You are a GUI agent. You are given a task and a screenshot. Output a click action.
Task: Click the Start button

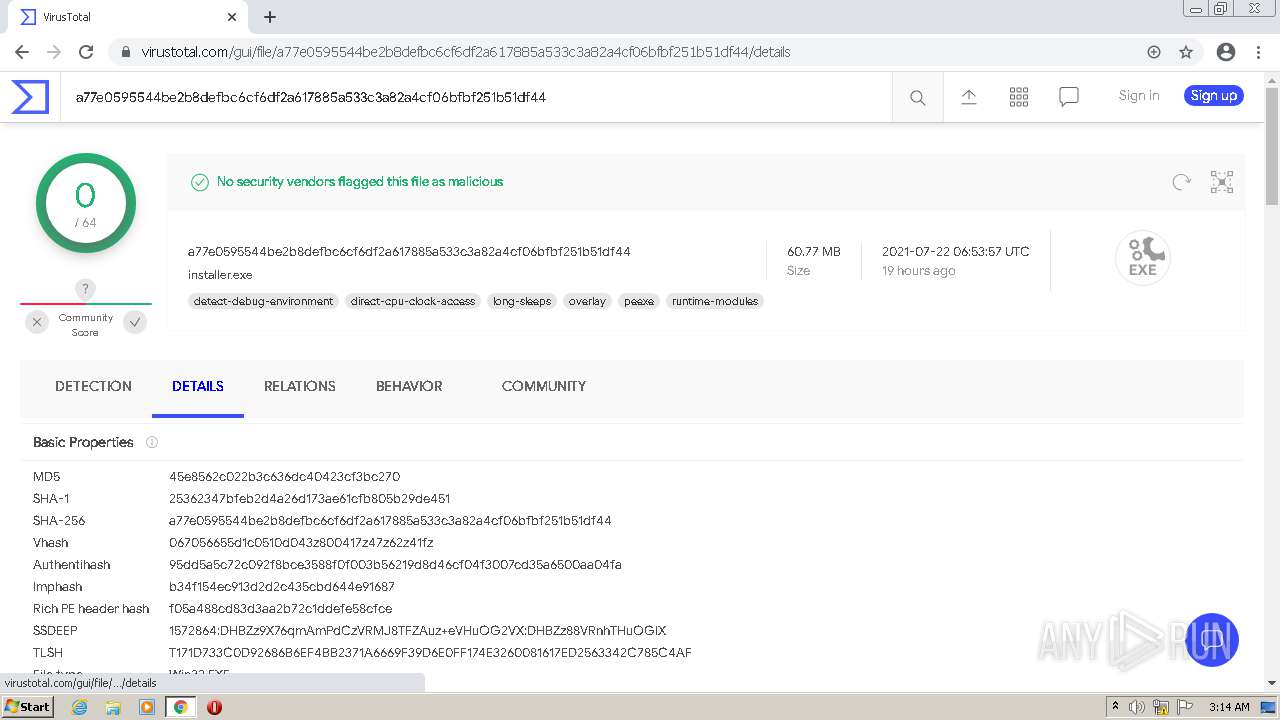(27, 707)
